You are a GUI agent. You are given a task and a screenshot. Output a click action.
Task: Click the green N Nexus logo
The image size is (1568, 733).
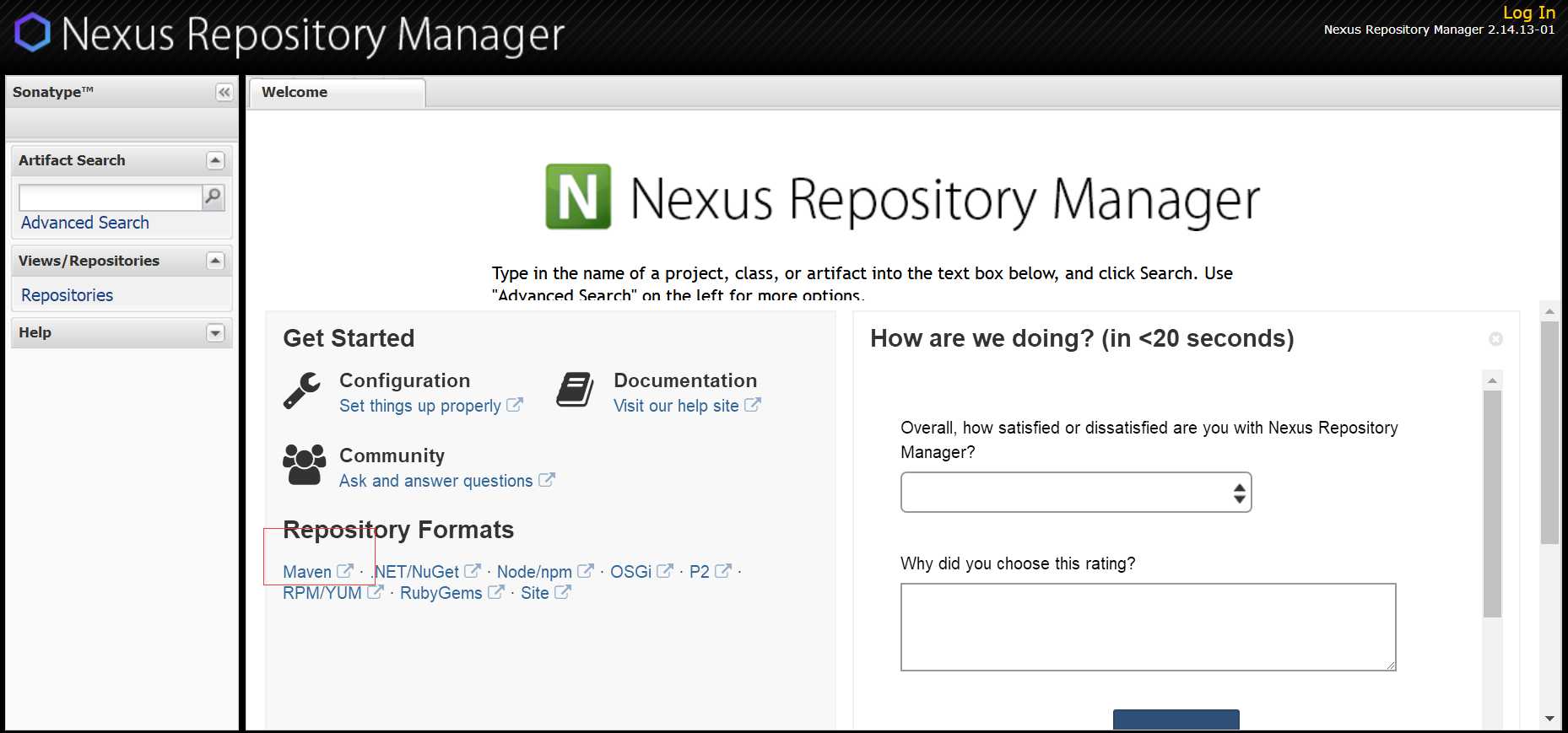(x=578, y=197)
